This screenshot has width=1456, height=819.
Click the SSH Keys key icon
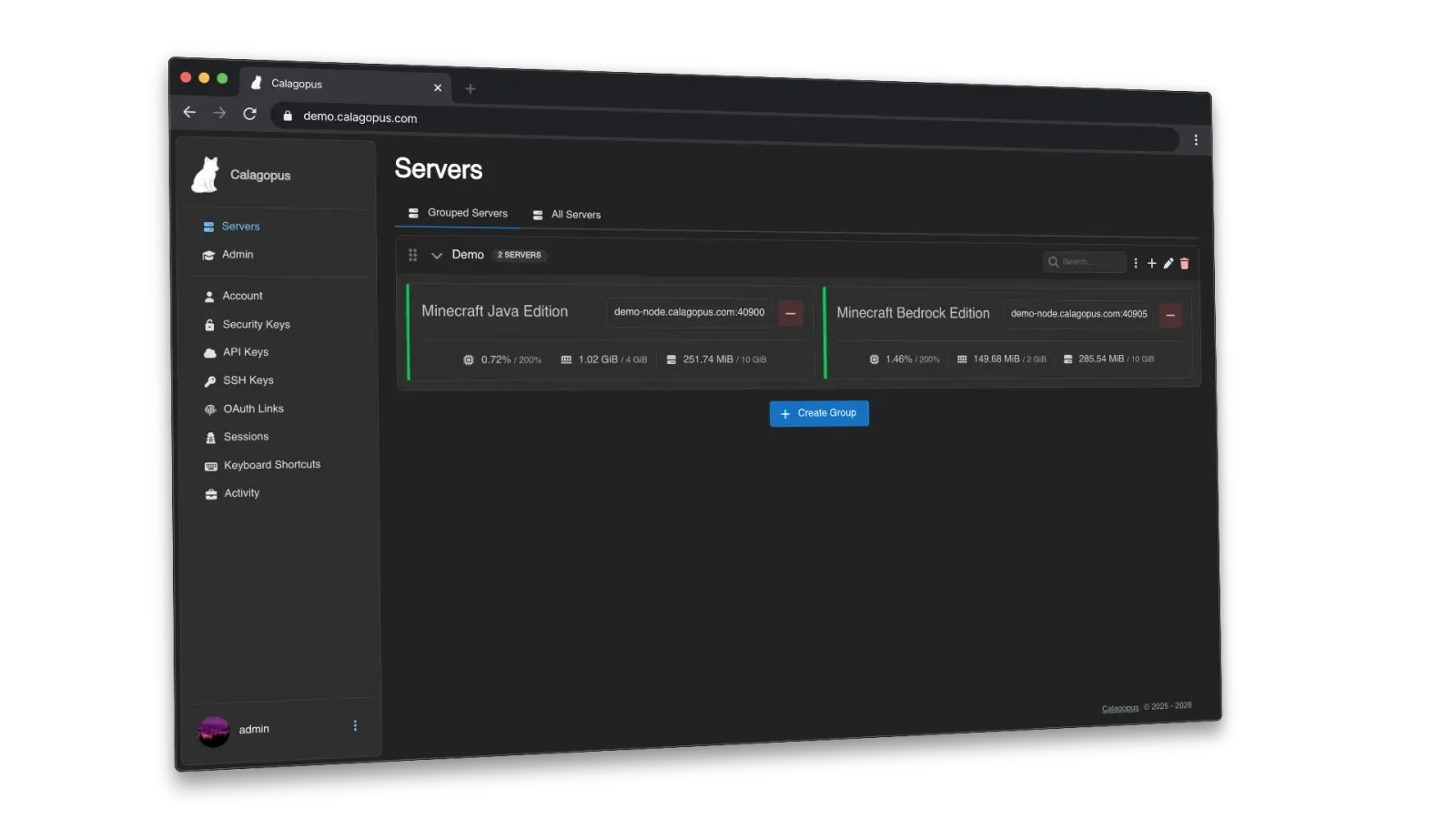[x=210, y=381]
